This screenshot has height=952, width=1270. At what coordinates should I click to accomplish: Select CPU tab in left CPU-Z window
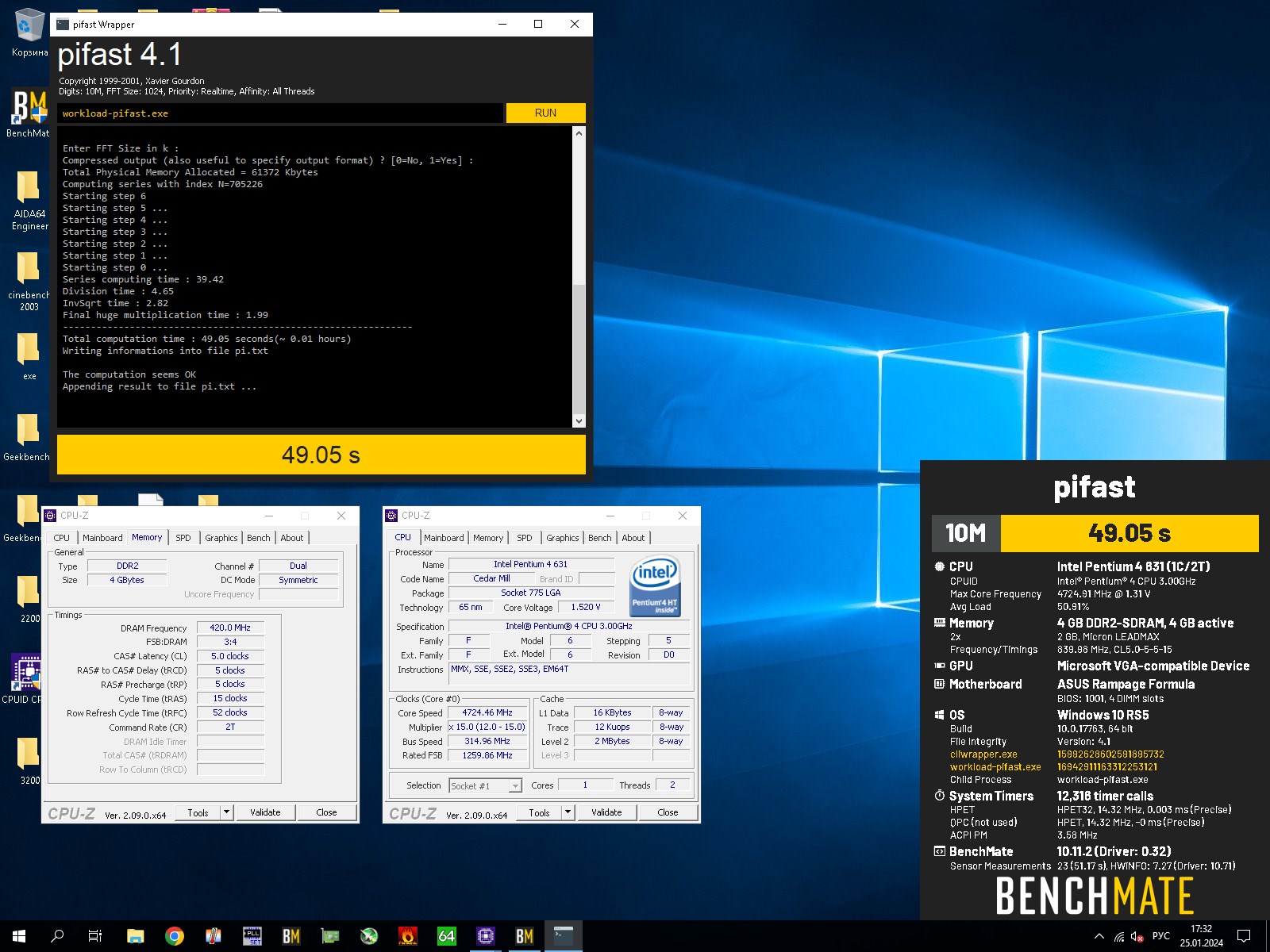[x=62, y=538]
